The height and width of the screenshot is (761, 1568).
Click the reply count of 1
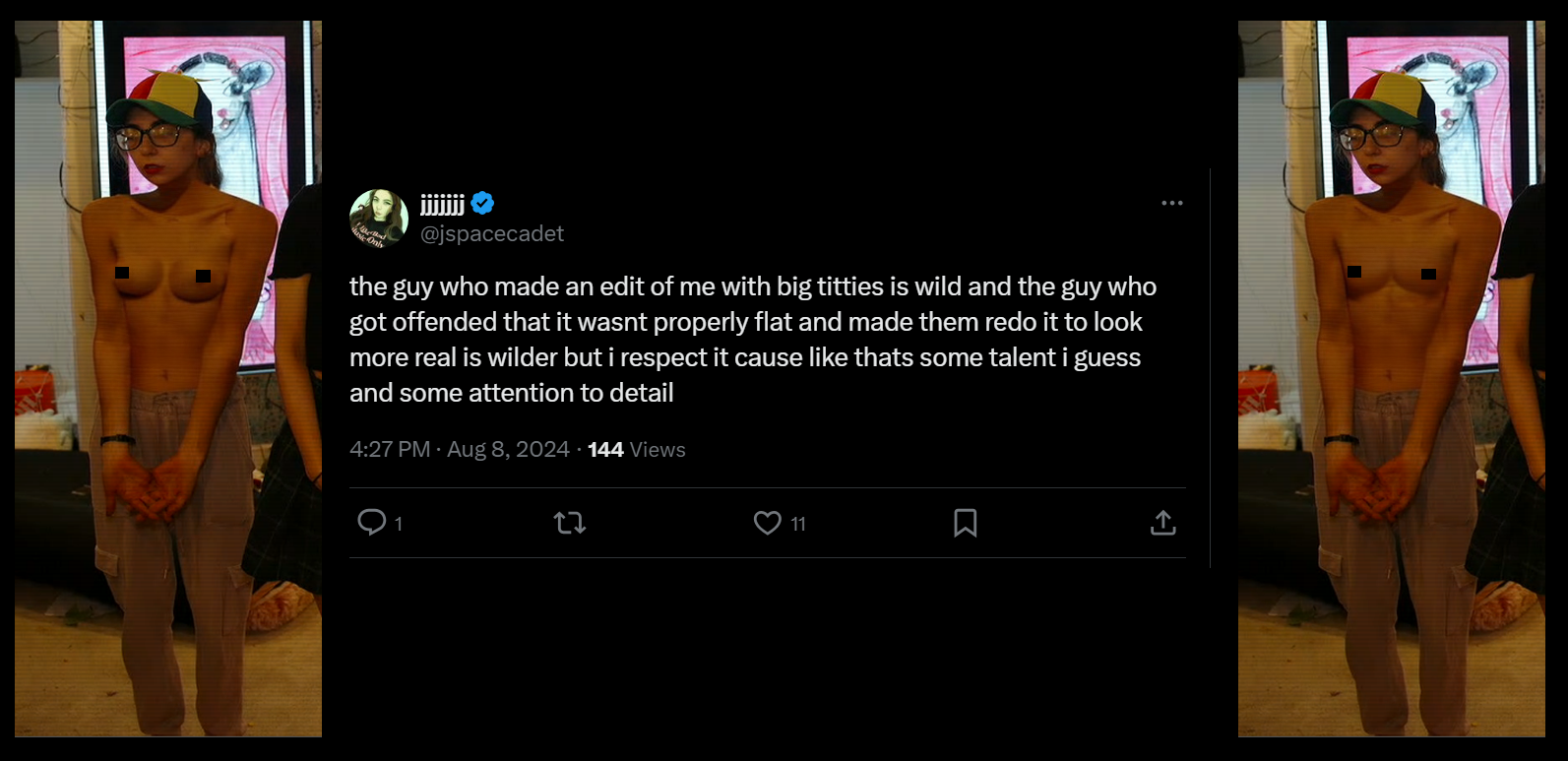[x=399, y=524]
